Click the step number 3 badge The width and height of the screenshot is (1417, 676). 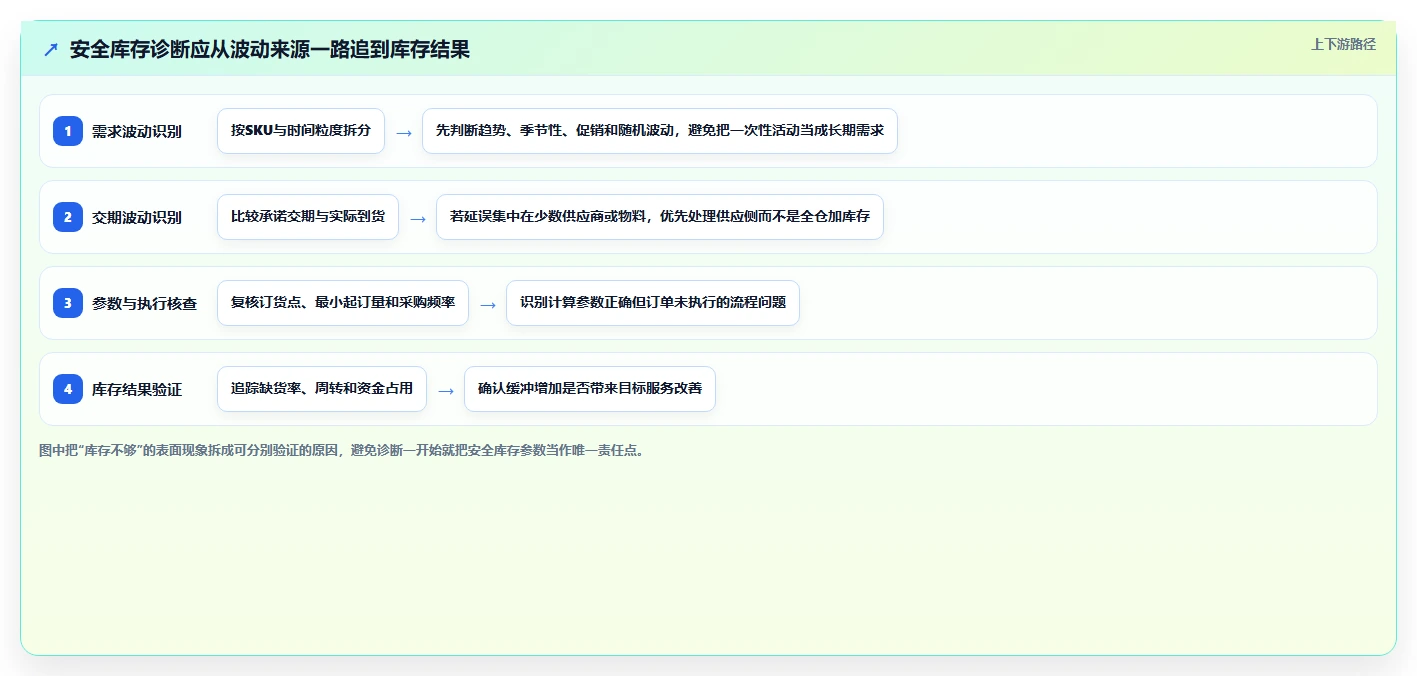click(68, 303)
